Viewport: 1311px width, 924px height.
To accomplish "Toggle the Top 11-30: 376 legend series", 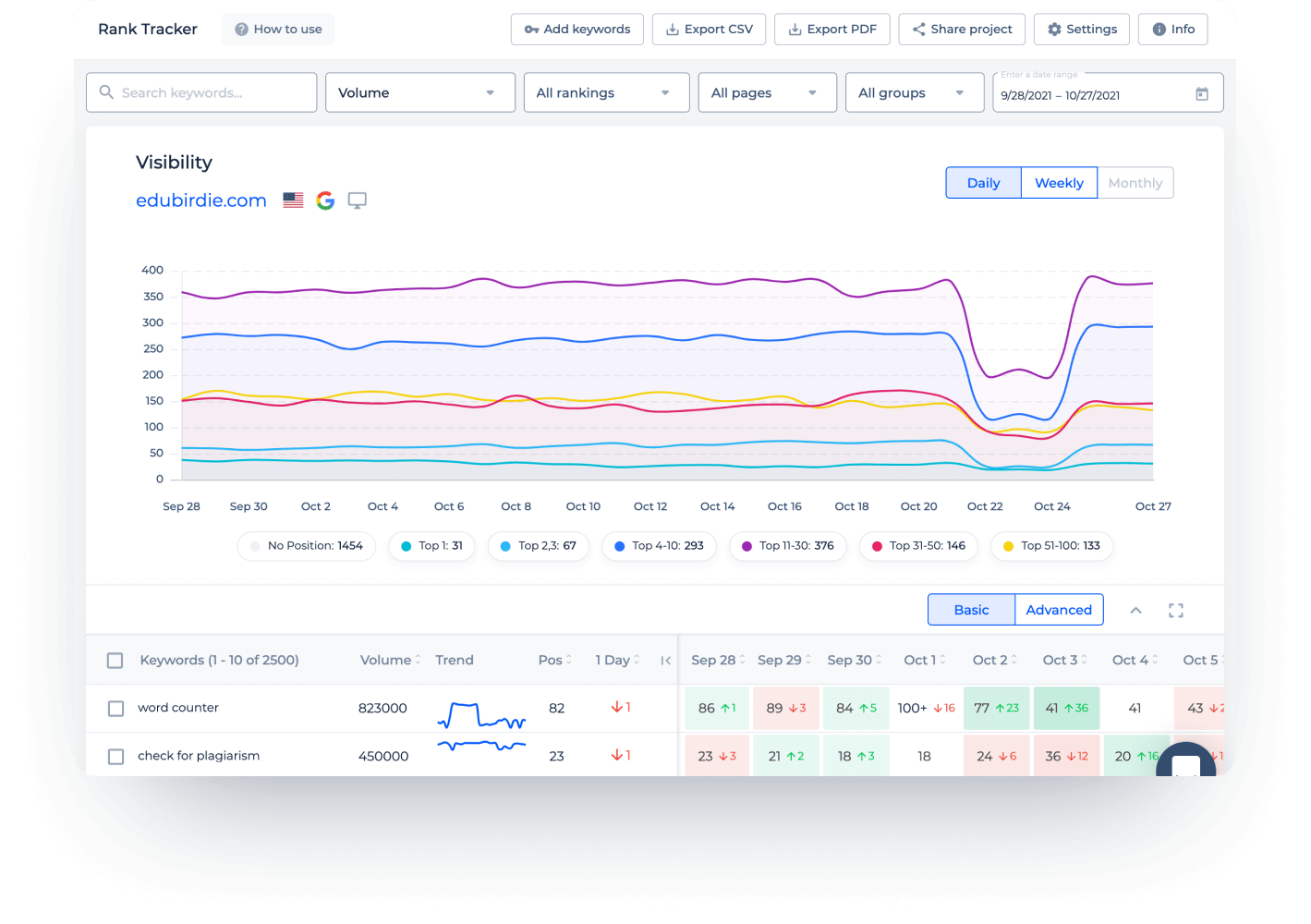I will coord(787,546).
